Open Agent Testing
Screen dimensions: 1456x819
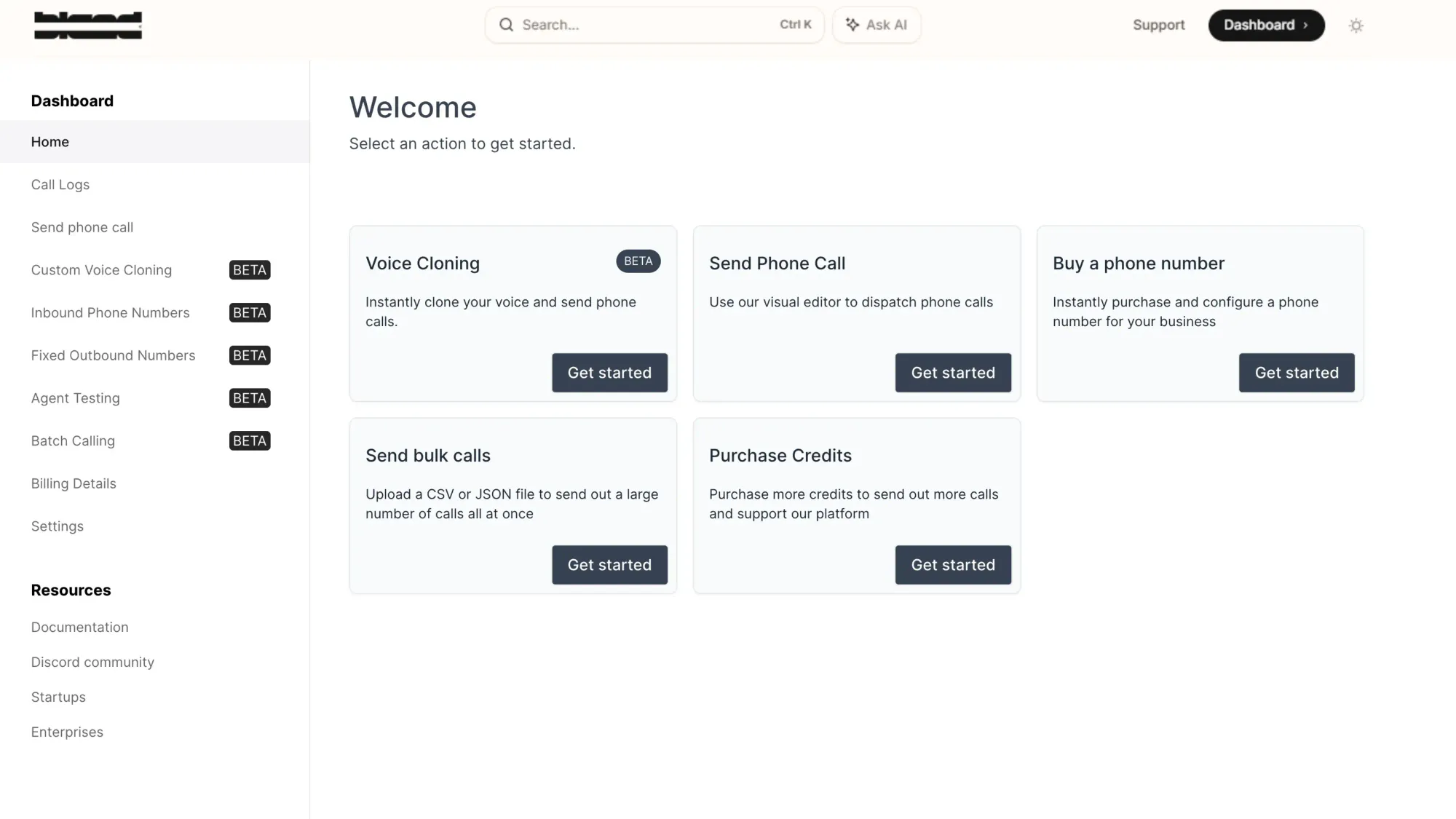coord(75,397)
